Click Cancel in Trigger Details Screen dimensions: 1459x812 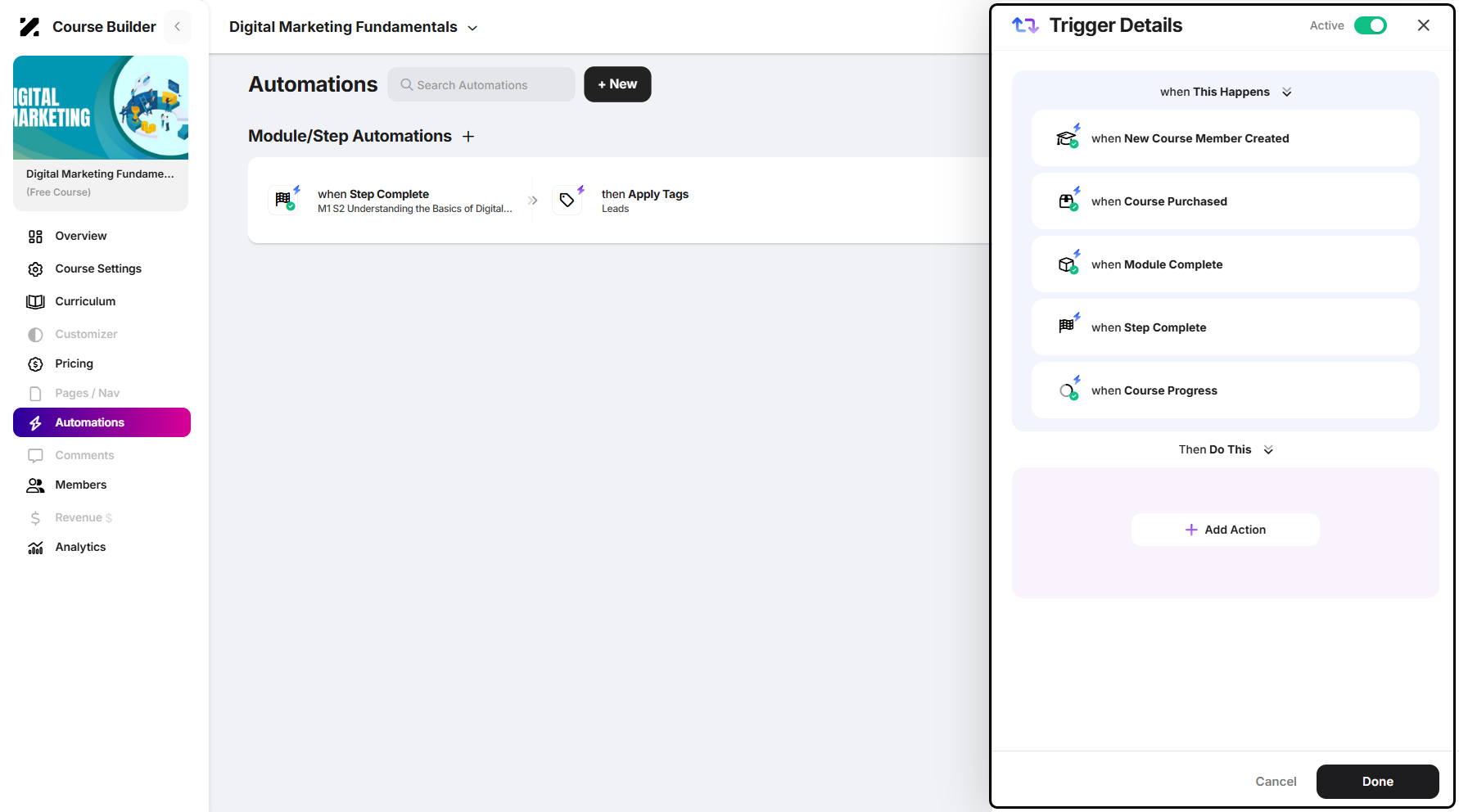[1276, 782]
